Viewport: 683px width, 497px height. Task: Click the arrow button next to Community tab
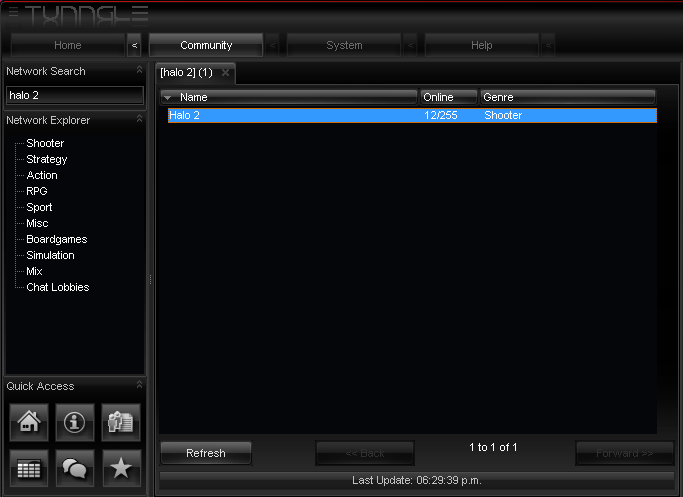click(x=272, y=45)
